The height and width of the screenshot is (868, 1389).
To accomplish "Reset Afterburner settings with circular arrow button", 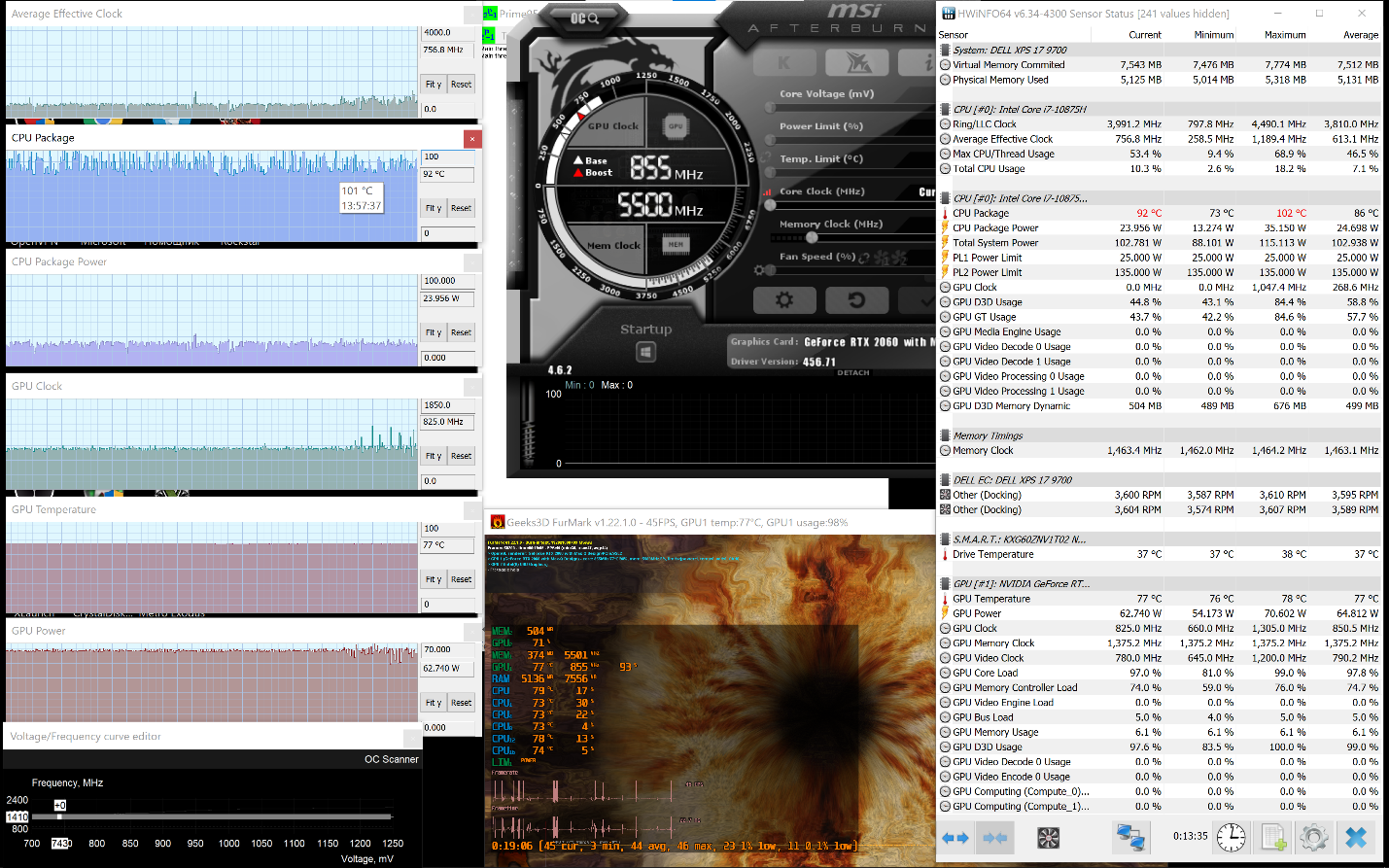I will [x=856, y=300].
